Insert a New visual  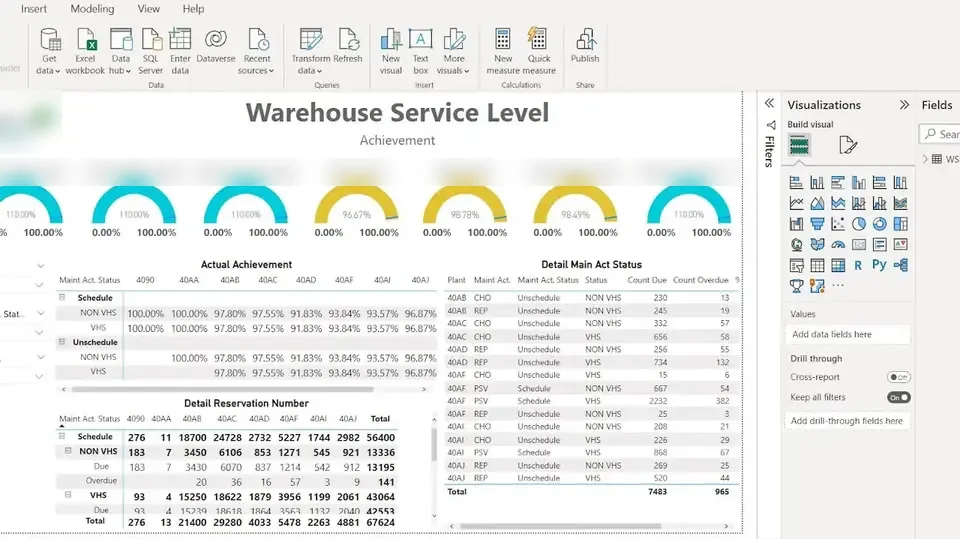pos(391,51)
